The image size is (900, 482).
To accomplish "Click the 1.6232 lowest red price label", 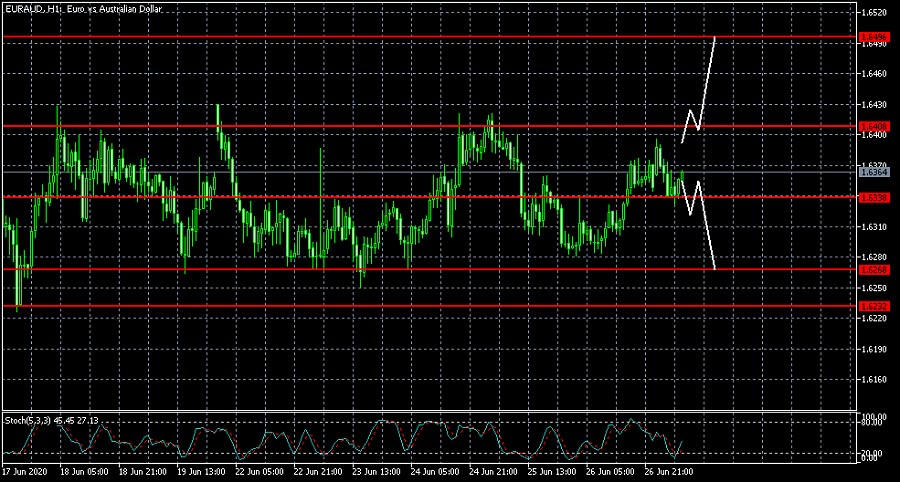I will [x=872, y=306].
